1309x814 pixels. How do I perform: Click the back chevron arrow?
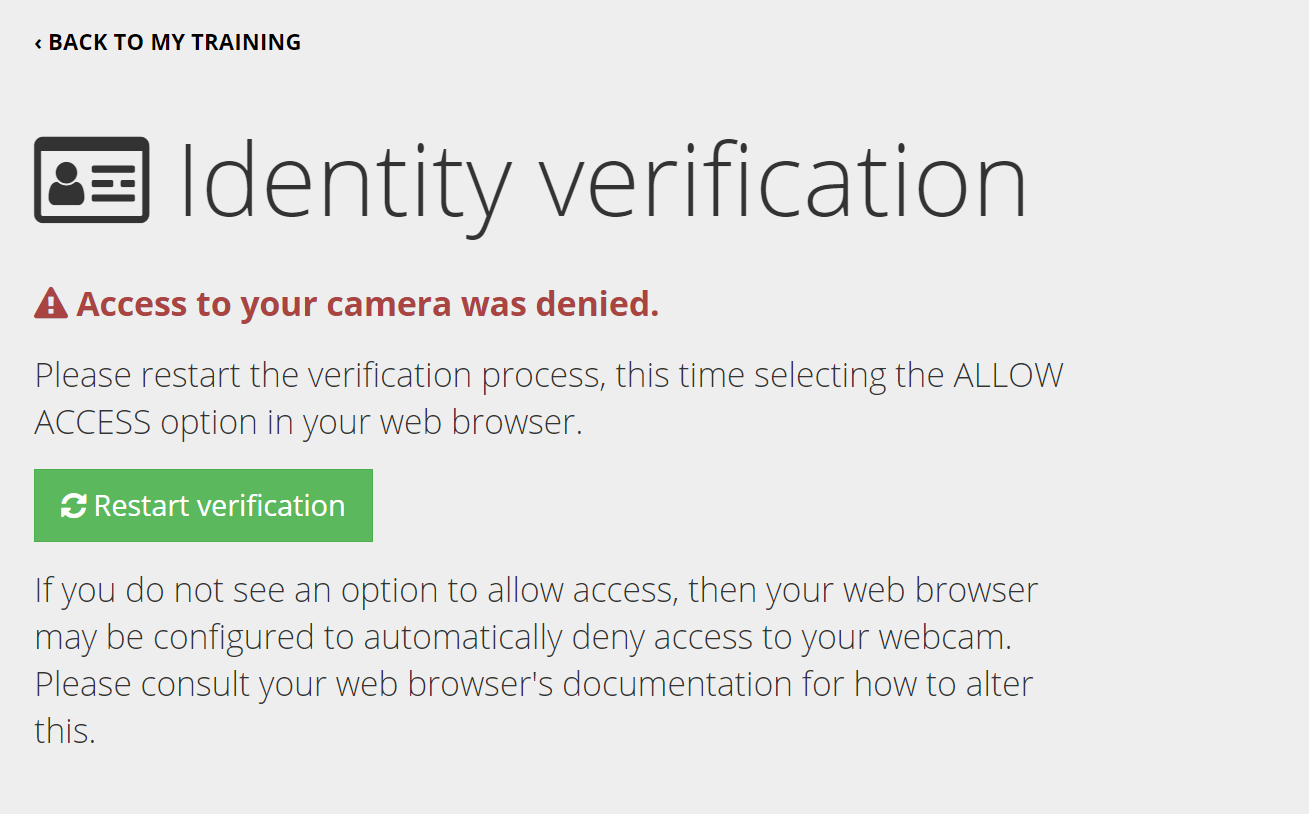(x=38, y=43)
